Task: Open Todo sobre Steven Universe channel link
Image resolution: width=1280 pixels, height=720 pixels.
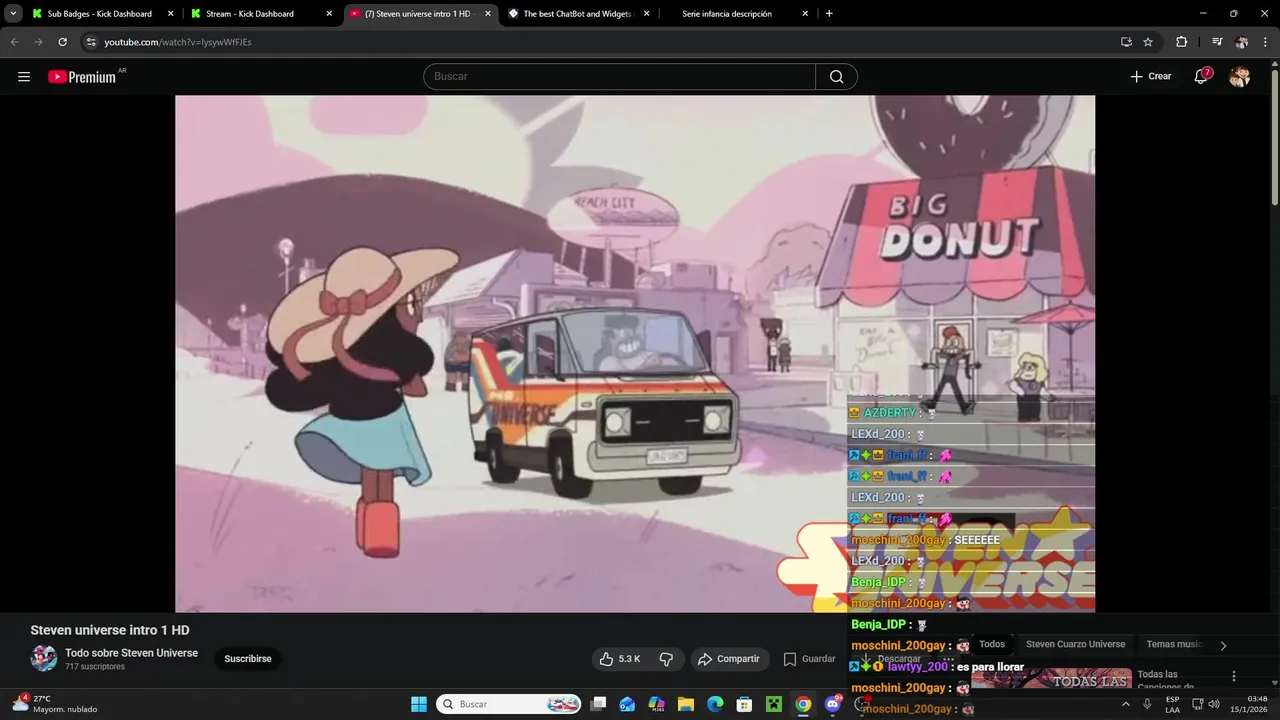Action: click(131, 653)
